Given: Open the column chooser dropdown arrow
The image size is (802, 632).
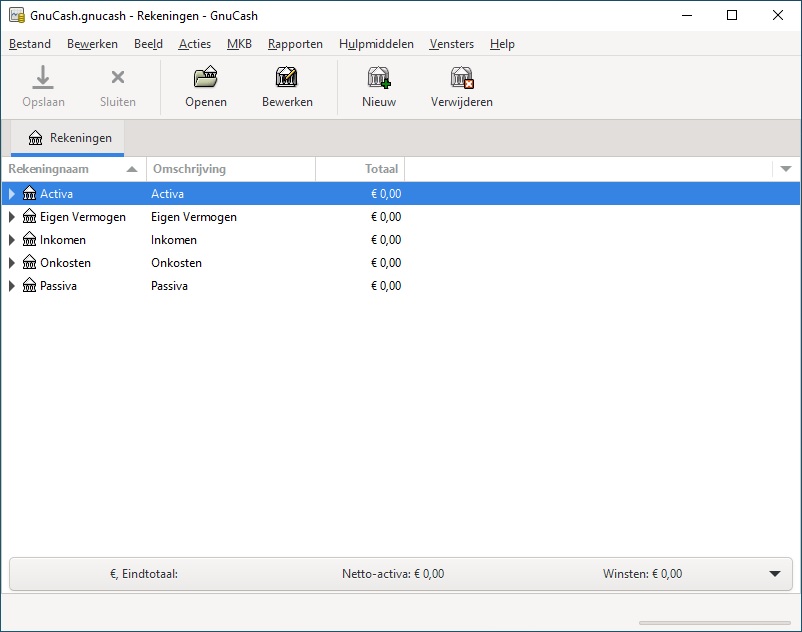Looking at the screenshot, I should (x=786, y=169).
